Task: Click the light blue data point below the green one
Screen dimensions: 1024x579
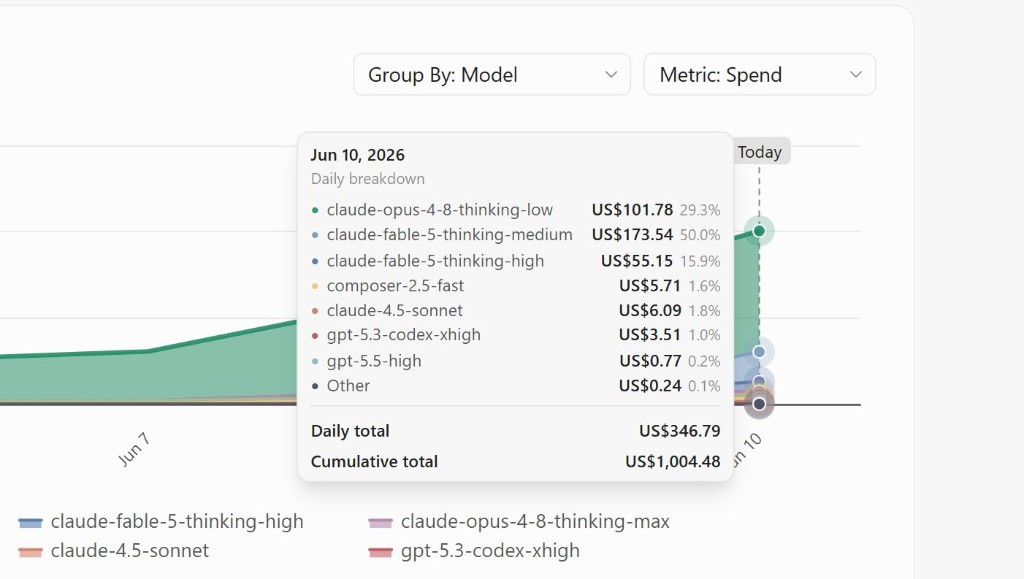Action: pyautogui.click(x=759, y=352)
